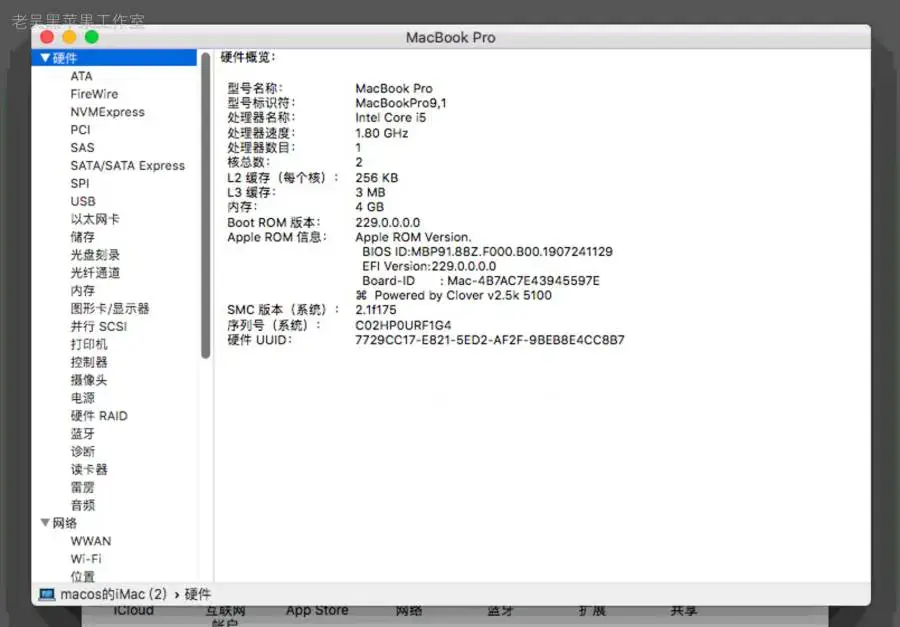The image size is (900, 627).
Task: Click the 3 MB L3 cache value
Action: click(370, 192)
